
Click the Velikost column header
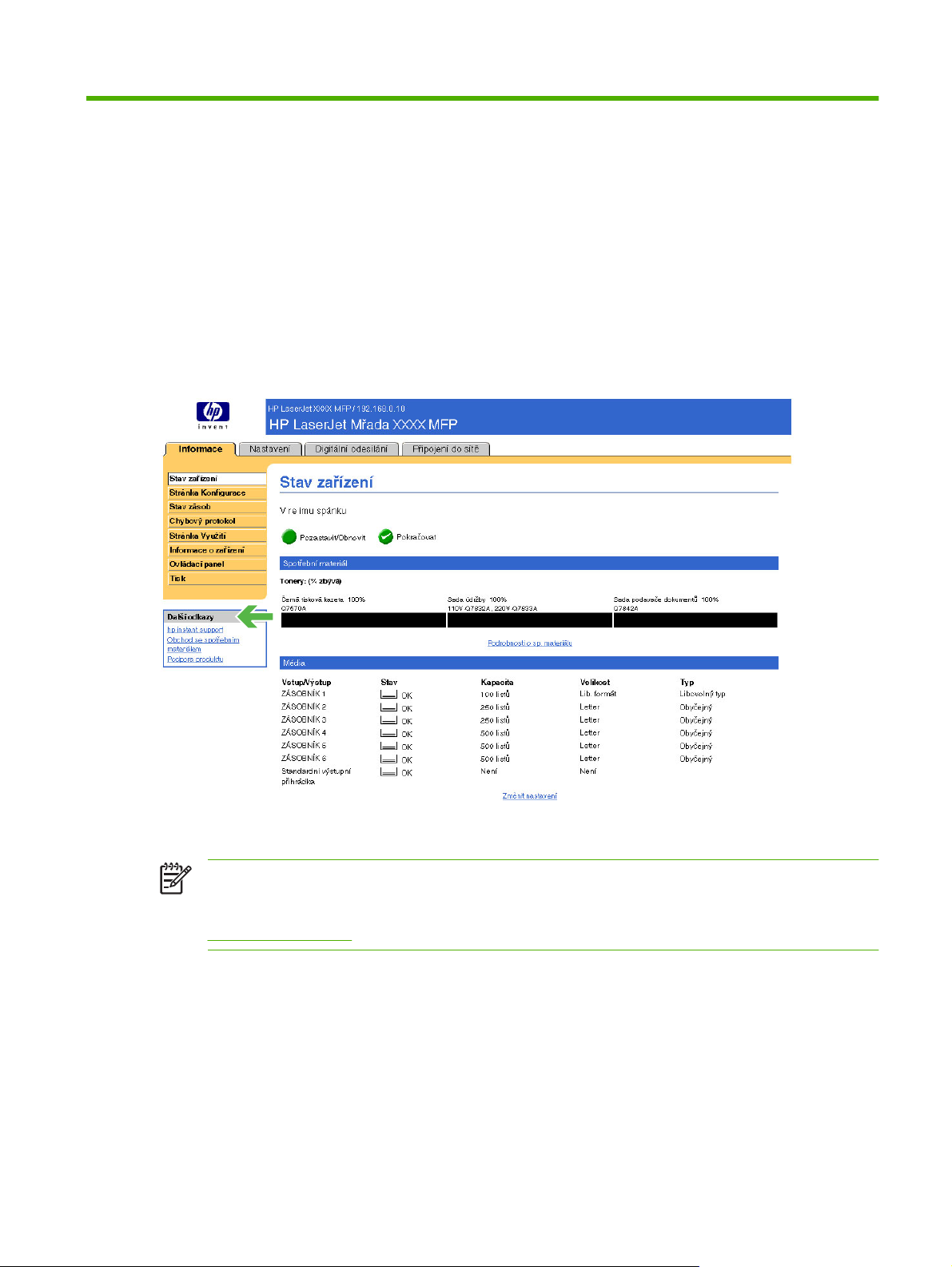tap(595, 683)
